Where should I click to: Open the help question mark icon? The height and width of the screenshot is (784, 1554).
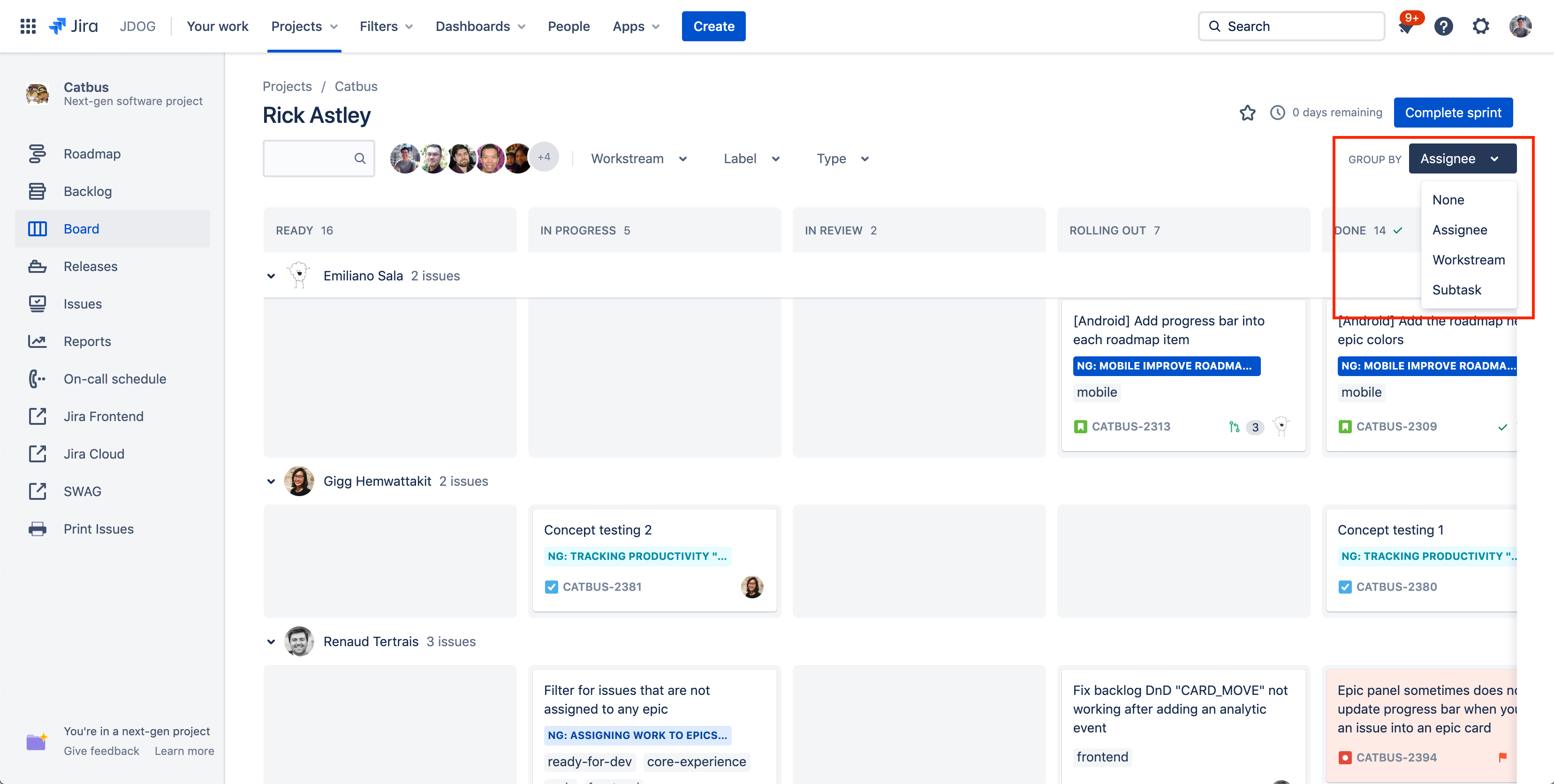pos(1444,27)
